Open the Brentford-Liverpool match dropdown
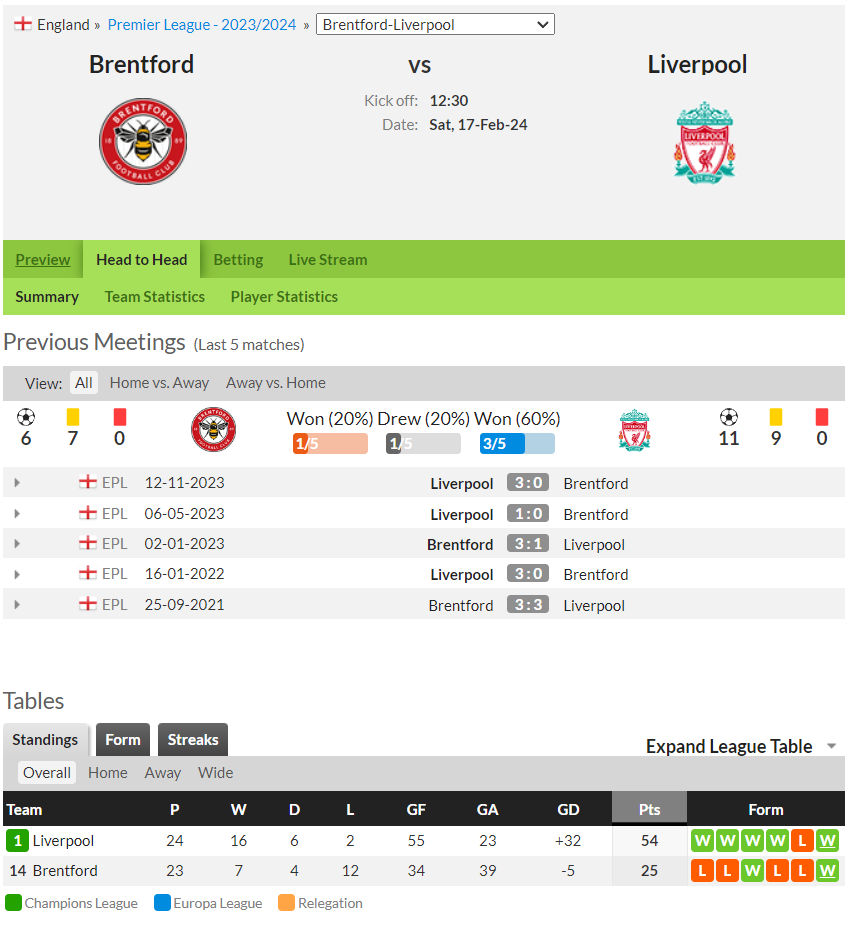 [x=435, y=24]
